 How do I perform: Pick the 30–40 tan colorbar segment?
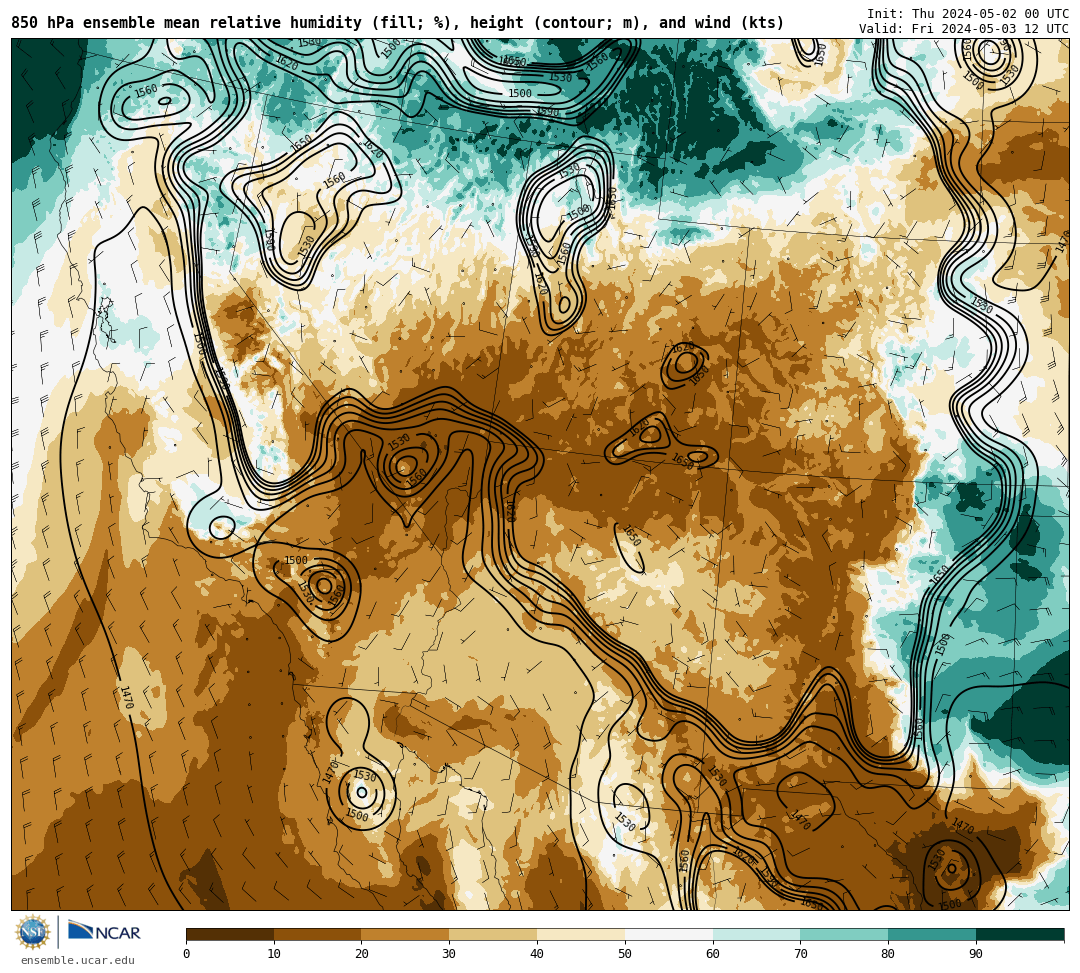(493, 934)
